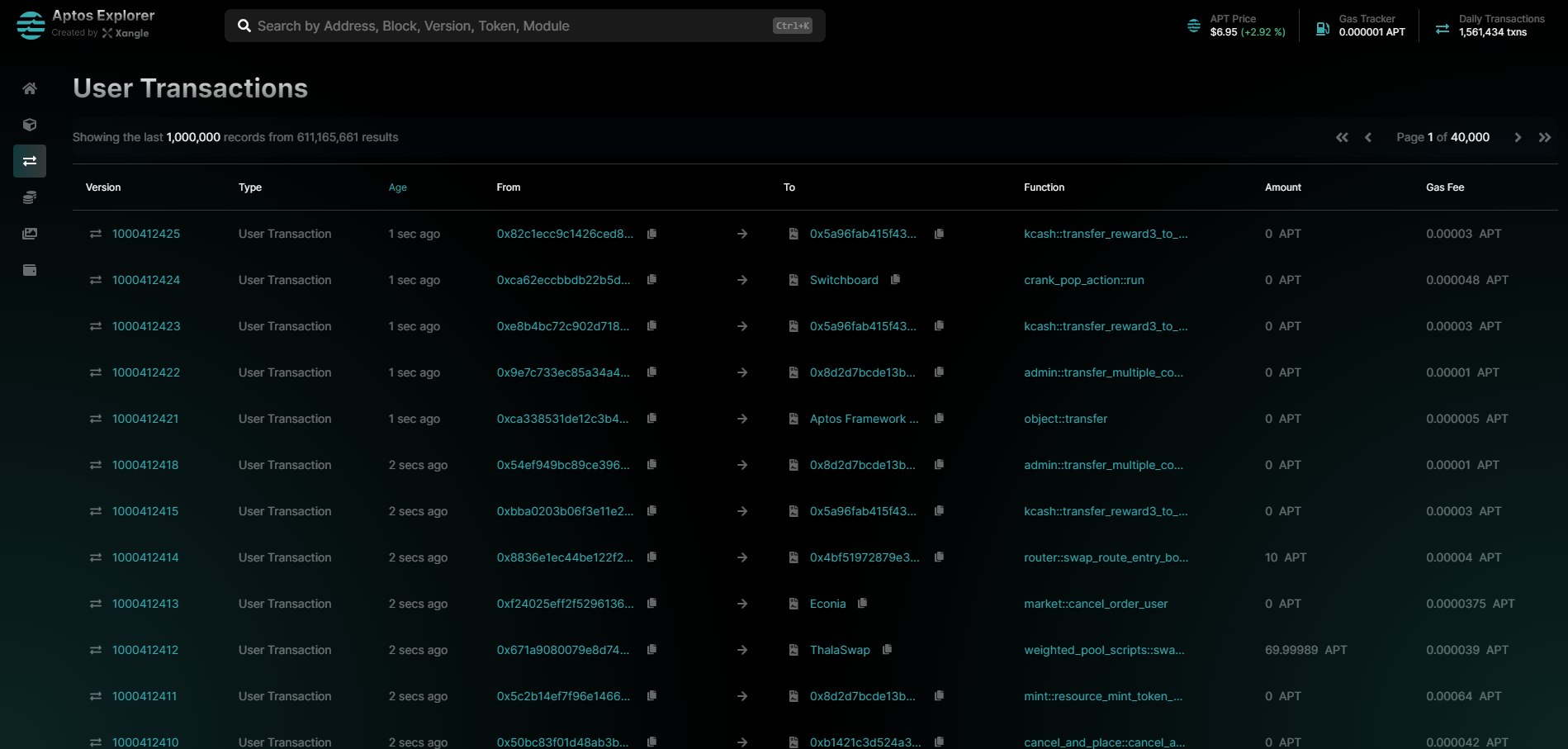Open market::cancel_order_user function link

[x=1095, y=604]
